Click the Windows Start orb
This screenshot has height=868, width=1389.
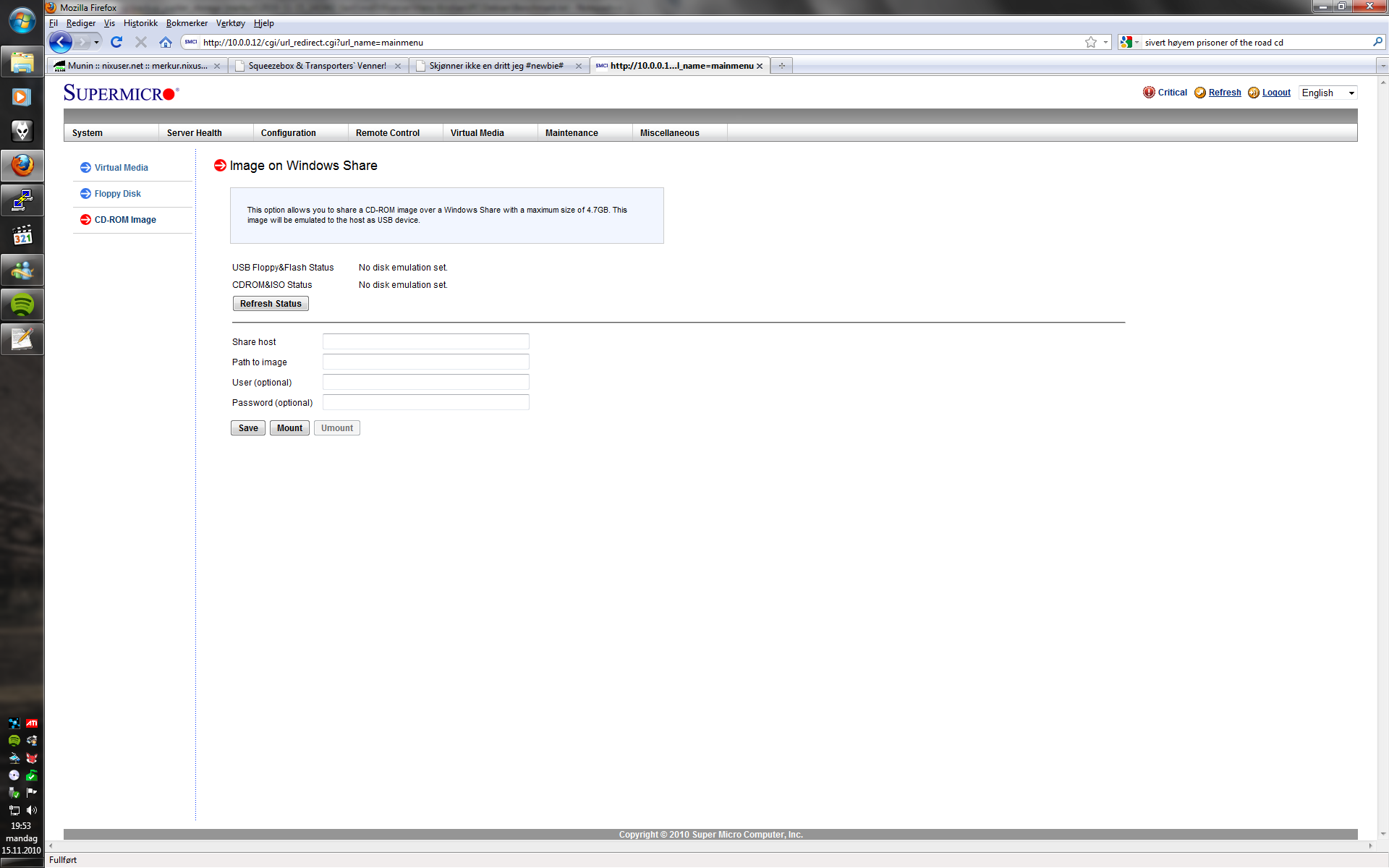click(22, 20)
